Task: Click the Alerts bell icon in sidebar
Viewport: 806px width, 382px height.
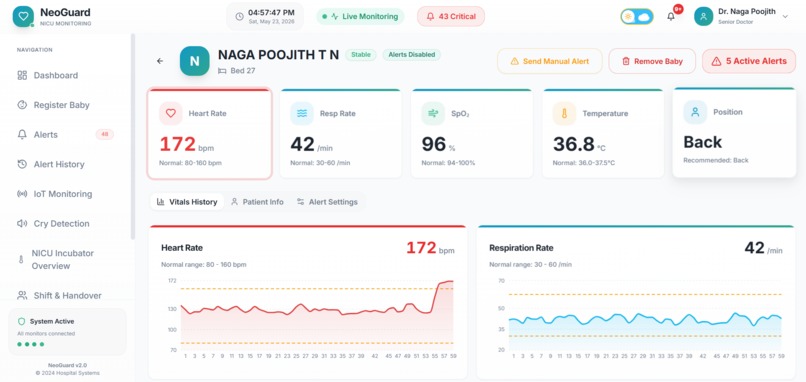Action: (x=22, y=135)
